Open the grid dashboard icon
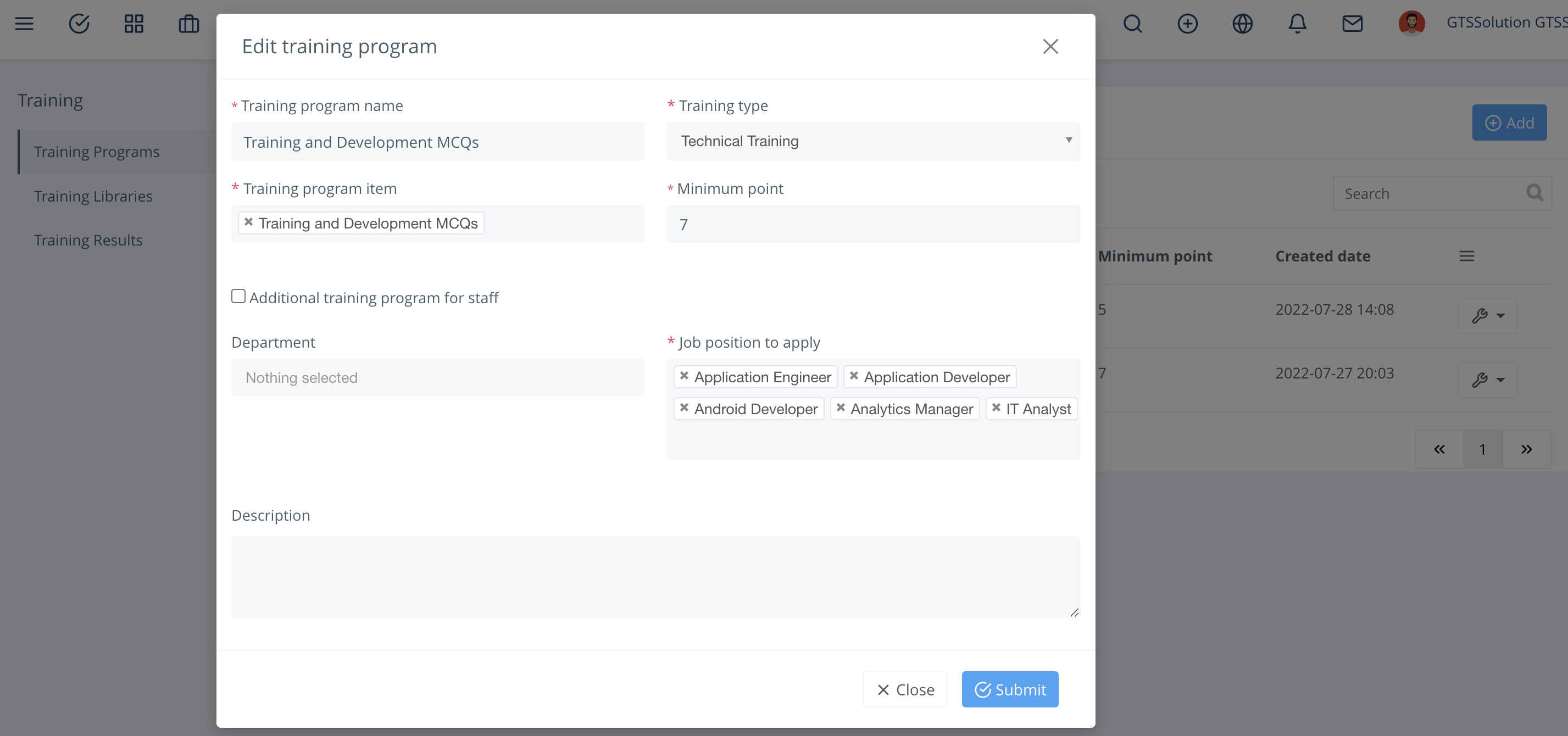The image size is (1568, 736). pyautogui.click(x=134, y=24)
